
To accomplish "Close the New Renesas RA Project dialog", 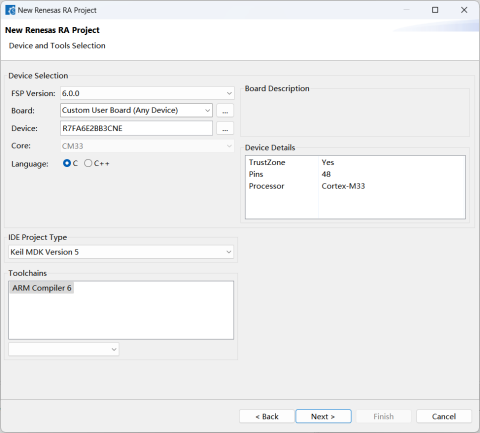I will pos(464,10).
